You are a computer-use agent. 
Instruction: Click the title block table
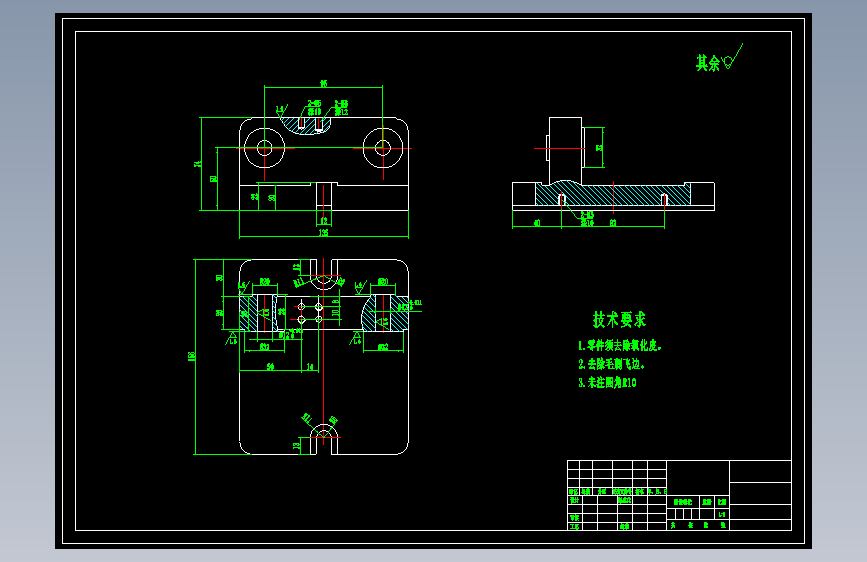click(679, 495)
